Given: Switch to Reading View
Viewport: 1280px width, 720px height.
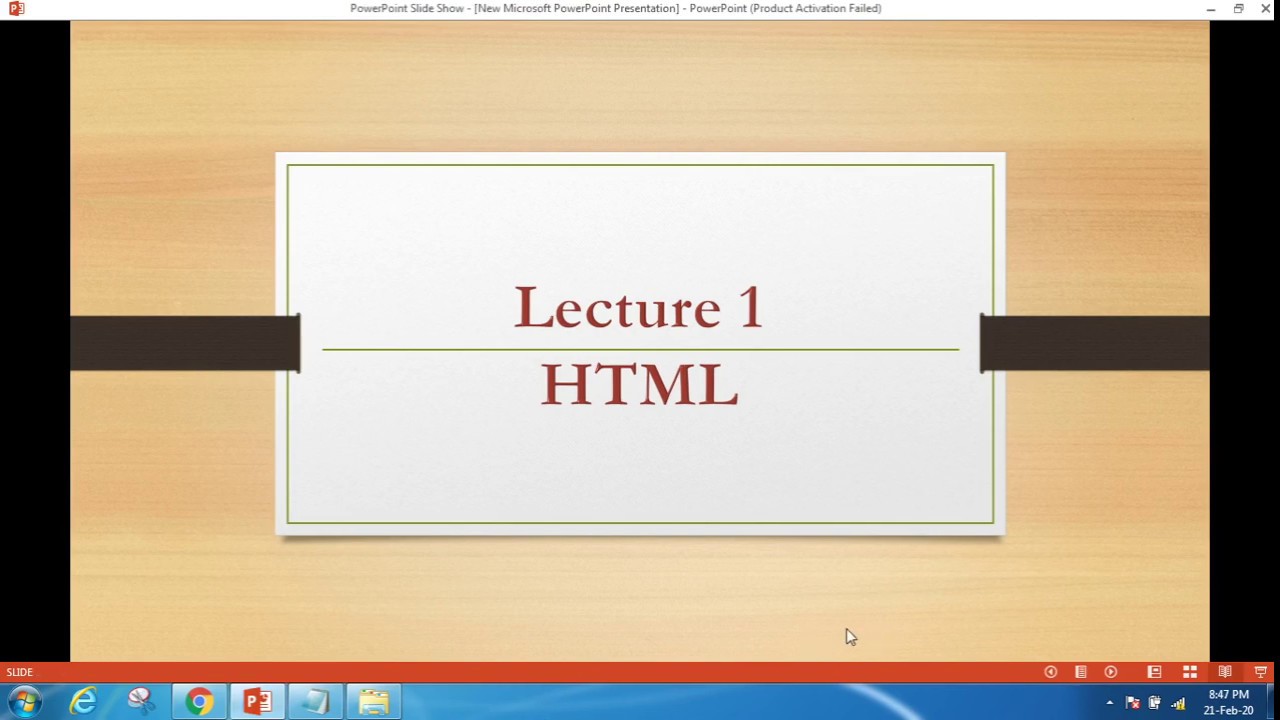Looking at the screenshot, I should 1225,672.
